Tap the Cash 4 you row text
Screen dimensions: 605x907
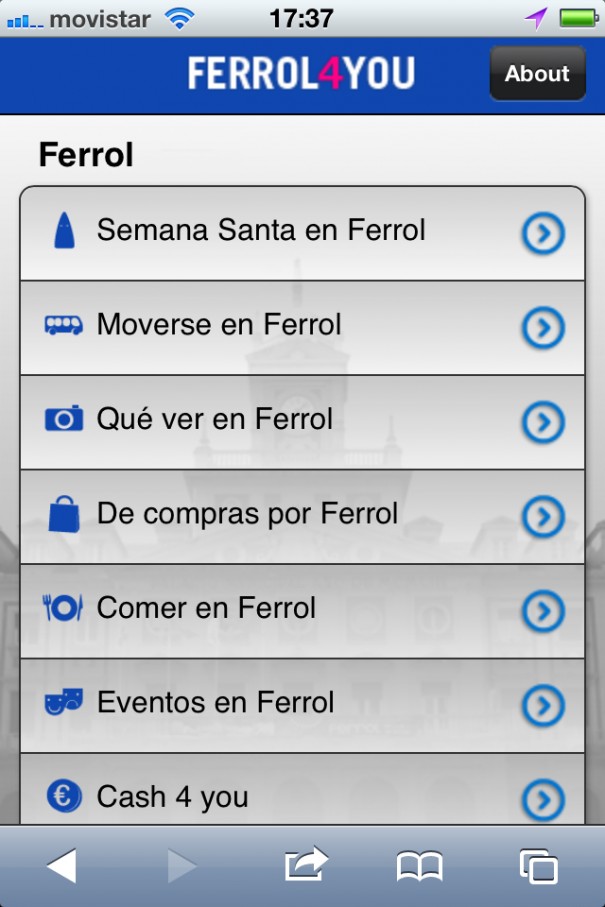pyautogui.click(x=172, y=797)
